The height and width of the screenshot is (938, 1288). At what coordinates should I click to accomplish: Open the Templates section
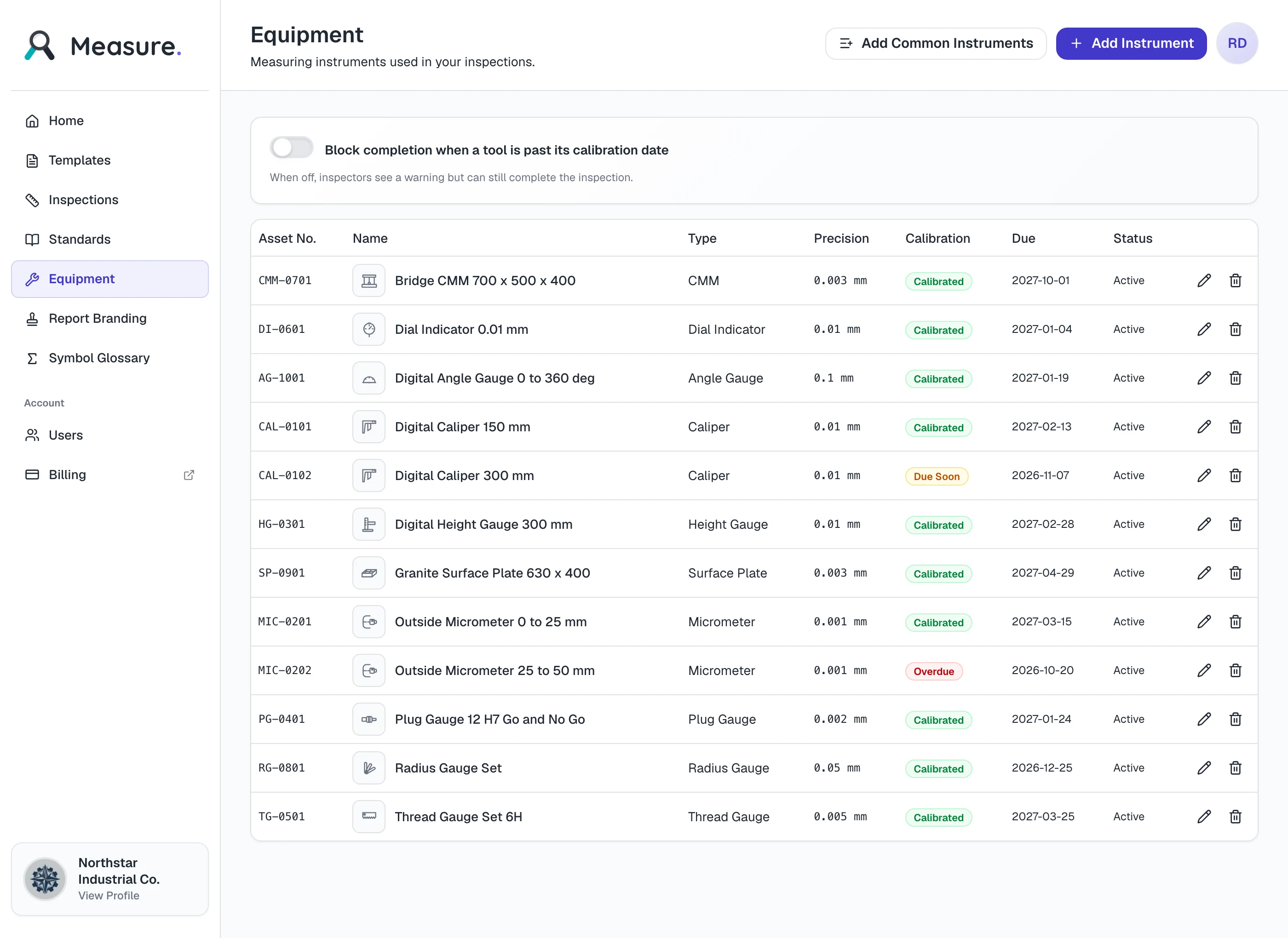[x=109, y=160]
